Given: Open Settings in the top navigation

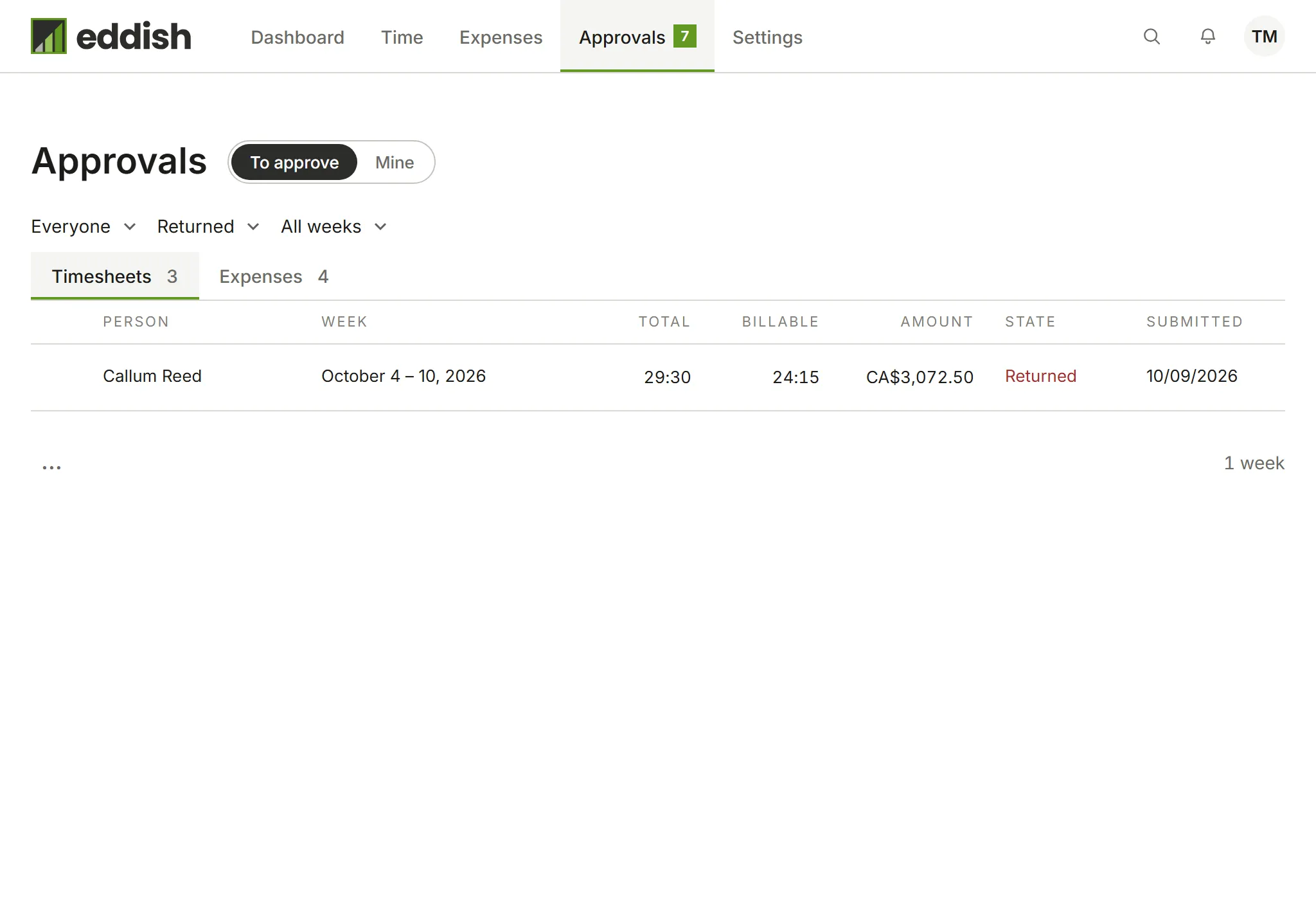Looking at the screenshot, I should point(767,37).
